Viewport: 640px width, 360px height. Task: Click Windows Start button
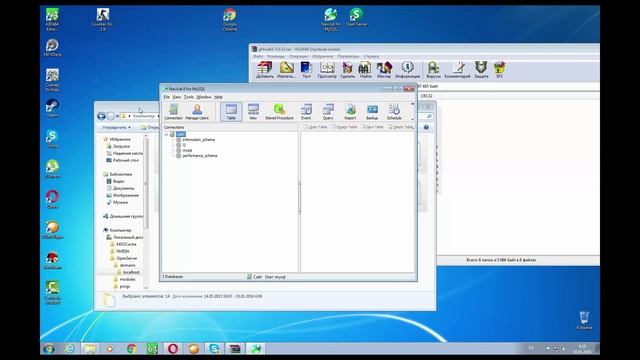pyautogui.click(x=49, y=349)
